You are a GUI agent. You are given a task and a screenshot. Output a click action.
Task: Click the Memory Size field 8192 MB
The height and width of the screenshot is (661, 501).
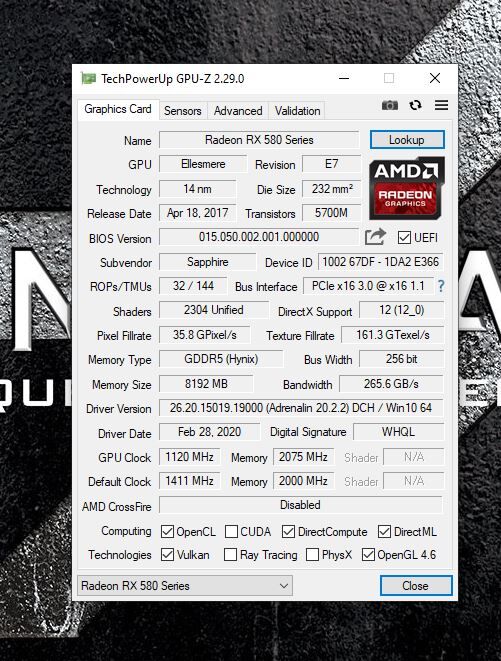(x=206, y=384)
